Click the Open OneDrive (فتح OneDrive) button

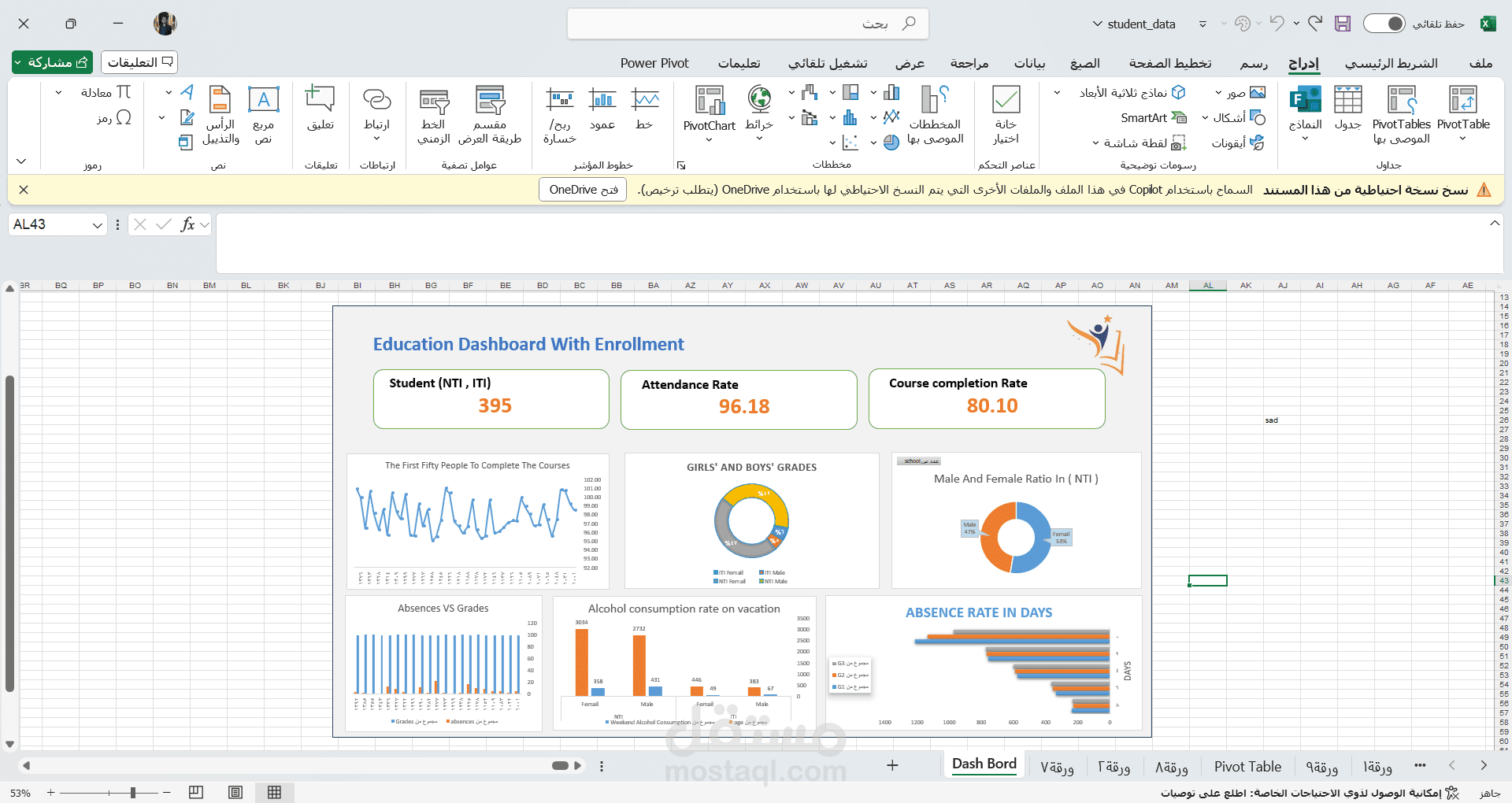coord(583,190)
